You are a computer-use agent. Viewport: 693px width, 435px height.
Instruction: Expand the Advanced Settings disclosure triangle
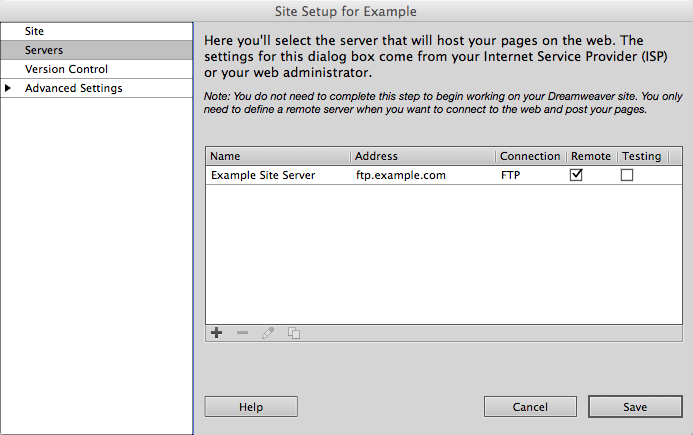pyautogui.click(x=9, y=89)
